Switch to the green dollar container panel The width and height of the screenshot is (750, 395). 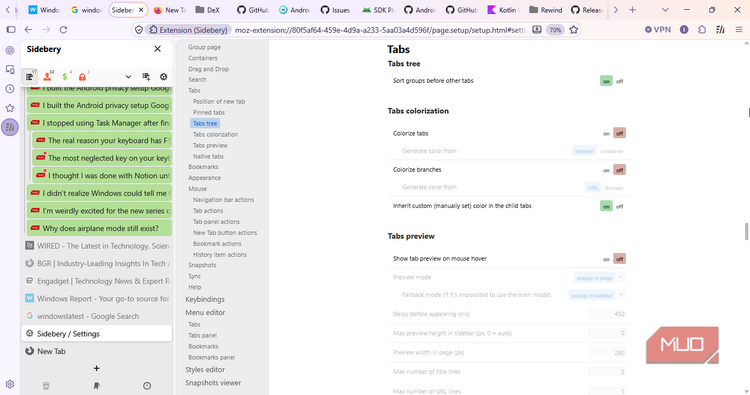click(x=65, y=77)
